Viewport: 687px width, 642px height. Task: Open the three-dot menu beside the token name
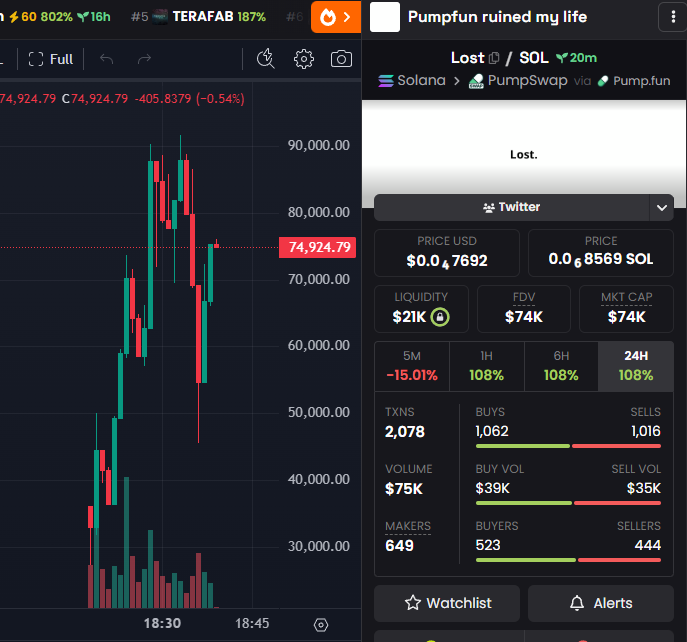673,17
